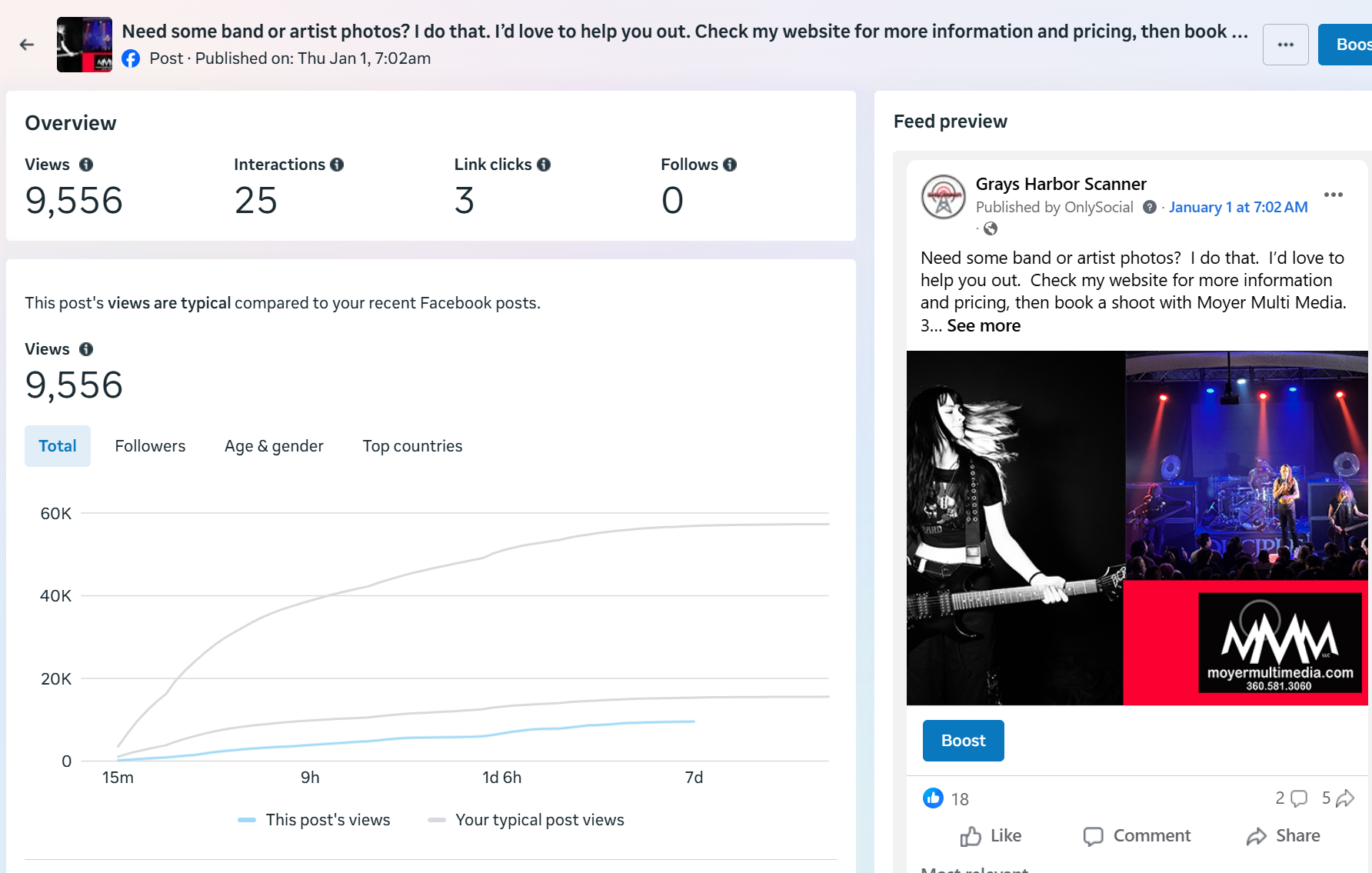The height and width of the screenshot is (873, 1372).
Task: Click the blue like reaction icon
Action: click(x=933, y=798)
